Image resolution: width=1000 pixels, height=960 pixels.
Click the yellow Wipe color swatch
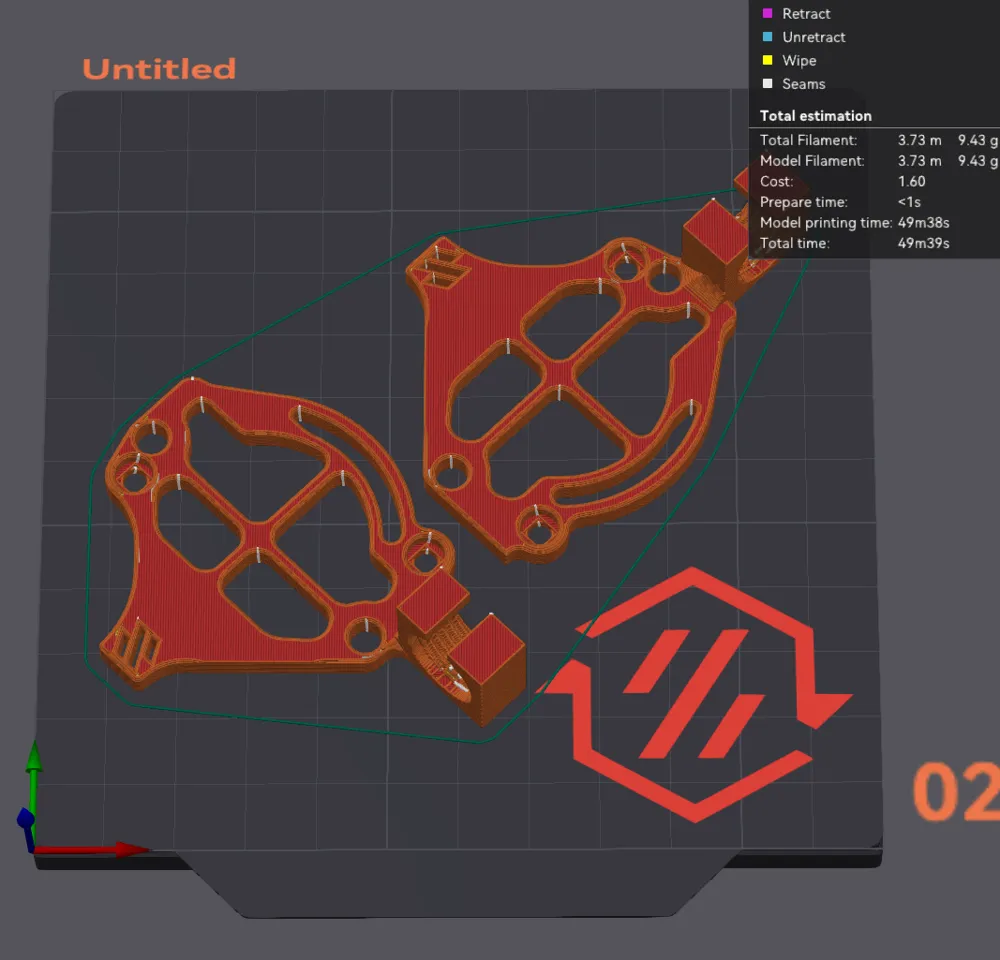point(768,61)
